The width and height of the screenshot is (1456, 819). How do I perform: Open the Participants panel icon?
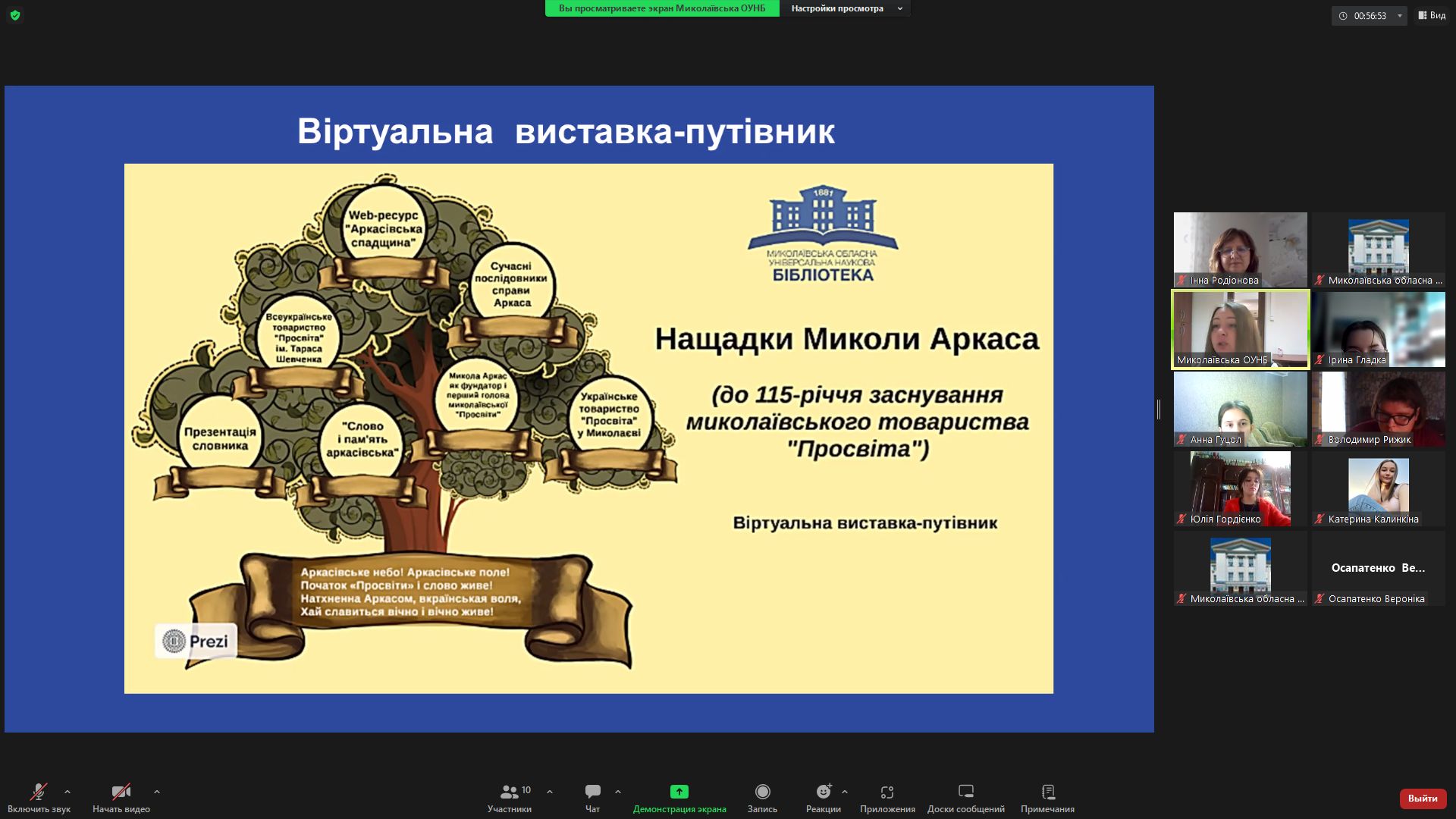(510, 792)
